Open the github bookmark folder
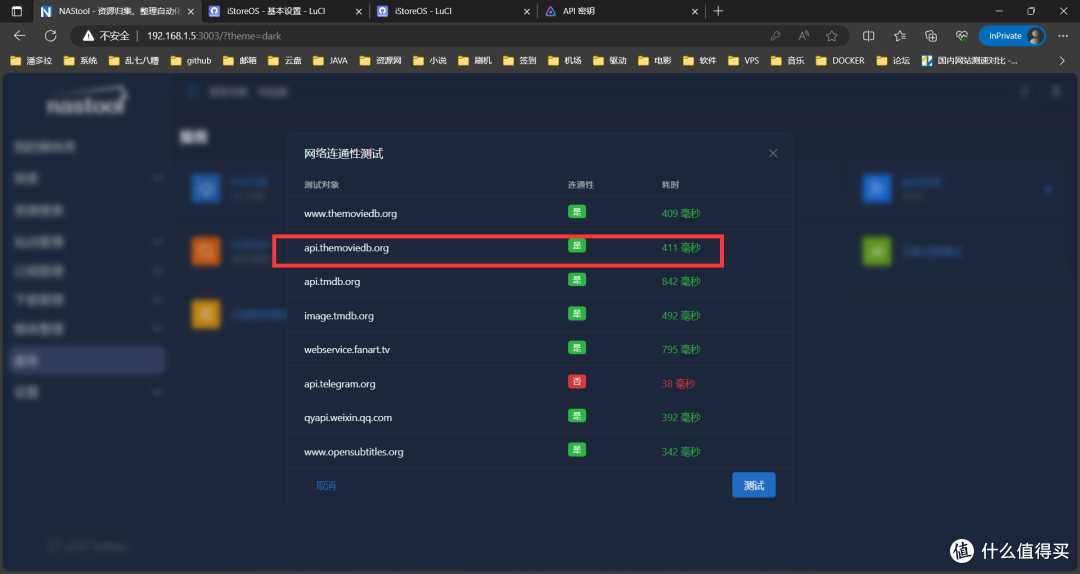Image resolution: width=1080 pixels, height=574 pixels. coord(191,61)
